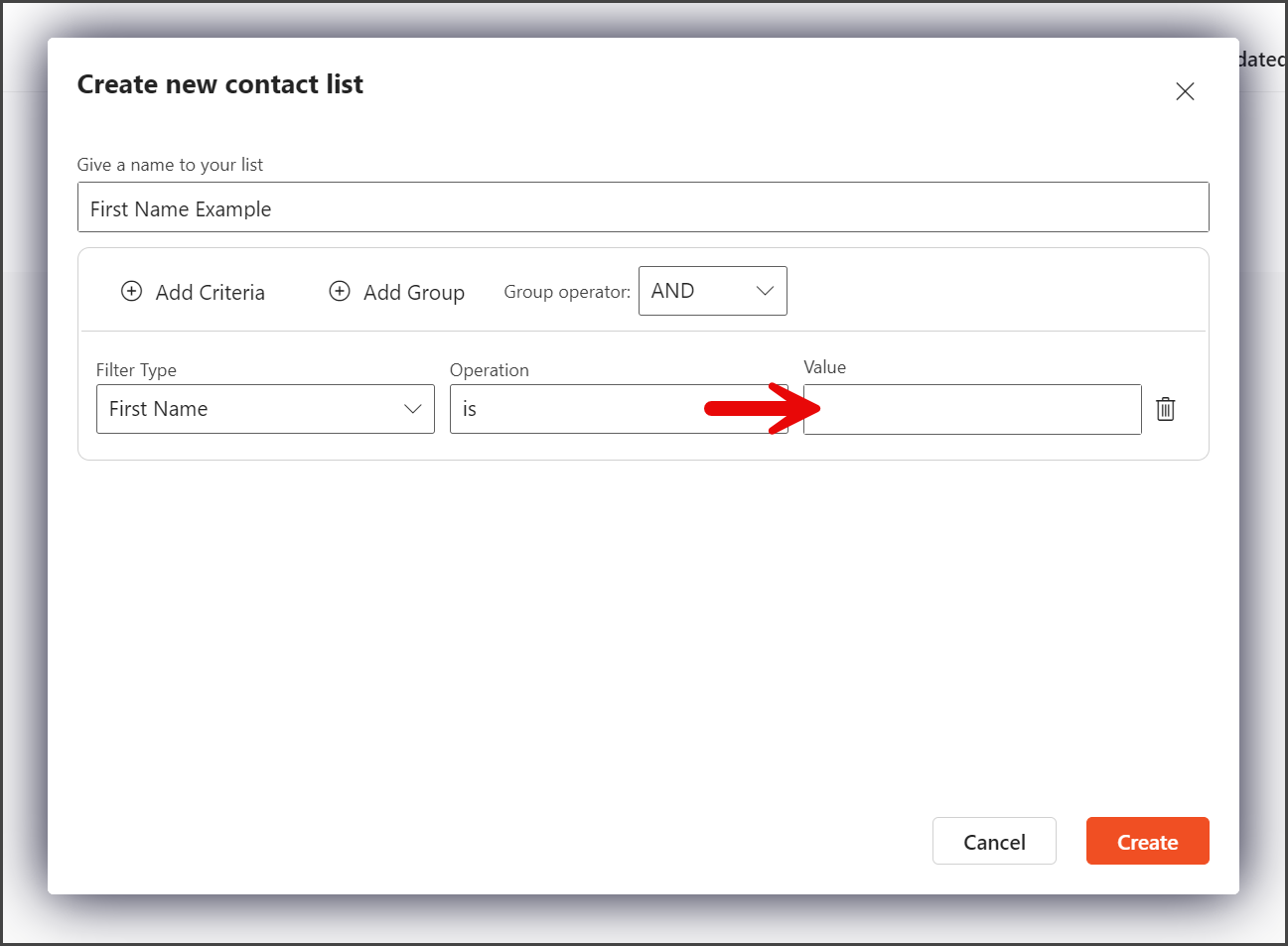Click the Add Group text link
Screen dimensions: 1288x946
pyautogui.click(x=414, y=292)
